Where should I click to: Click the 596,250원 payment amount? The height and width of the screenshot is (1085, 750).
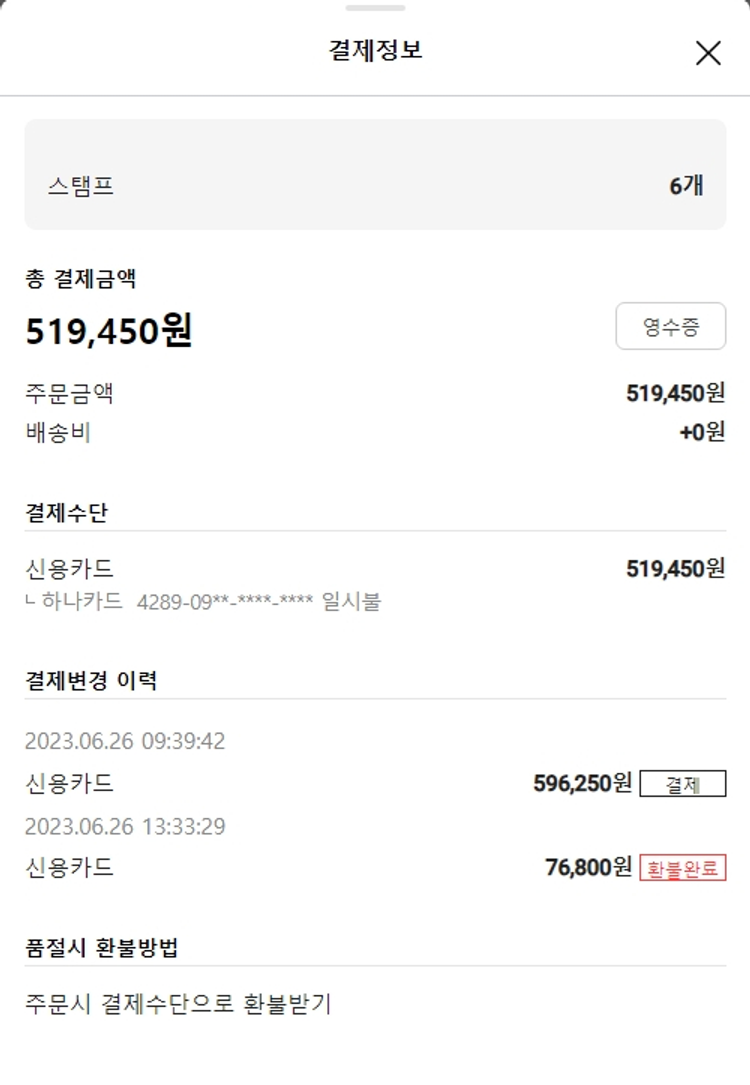(x=582, y=783)
